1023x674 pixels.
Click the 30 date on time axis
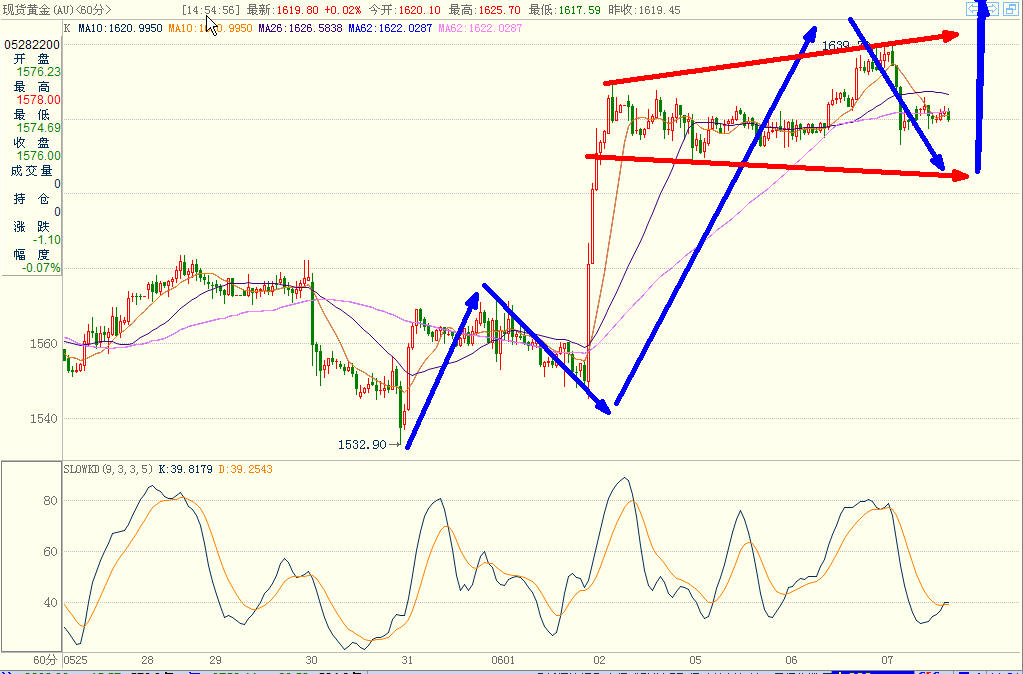(311, 660)
